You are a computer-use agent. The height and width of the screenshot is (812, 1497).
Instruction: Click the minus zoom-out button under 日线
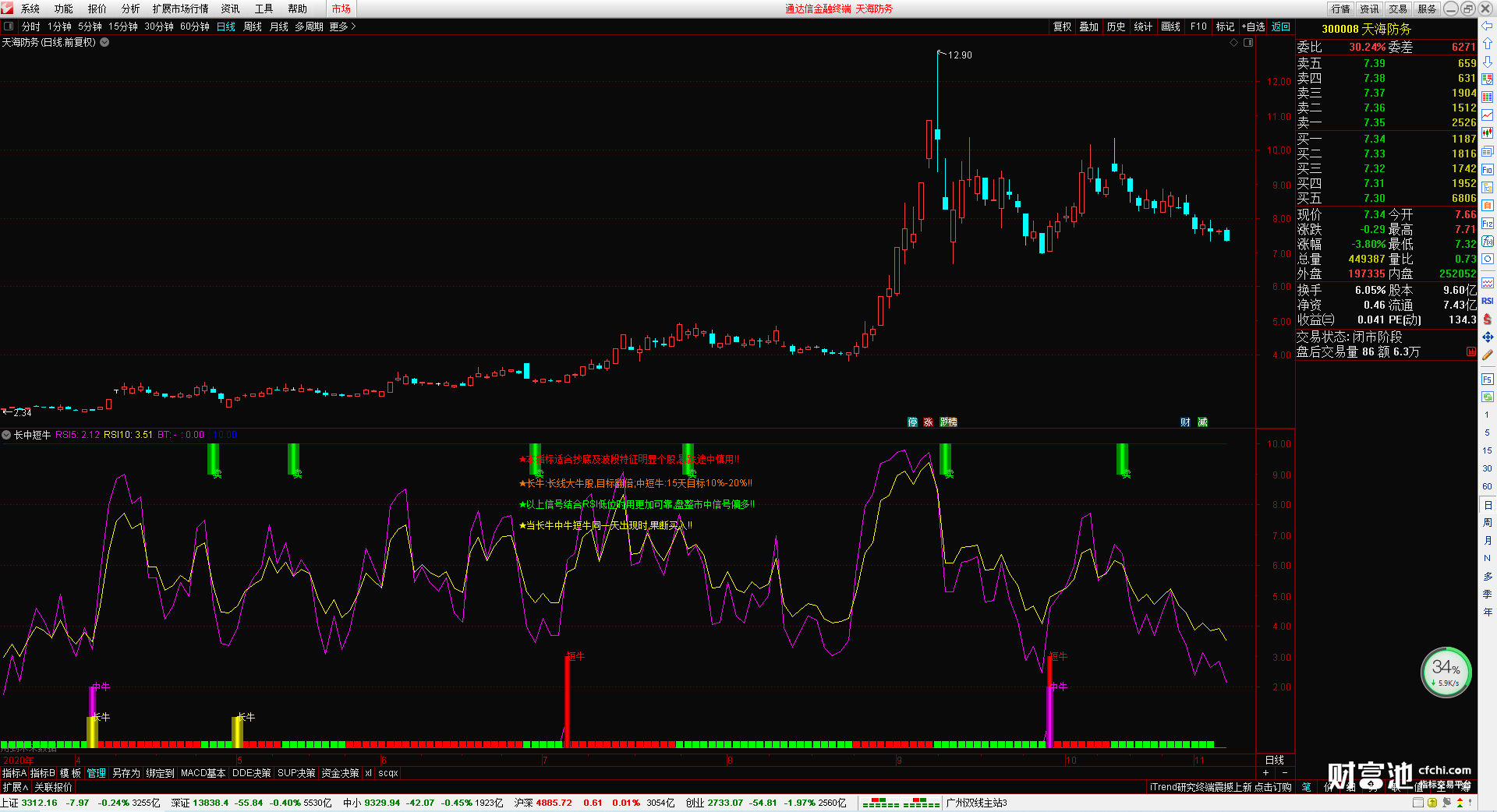tap(1284, 772)
